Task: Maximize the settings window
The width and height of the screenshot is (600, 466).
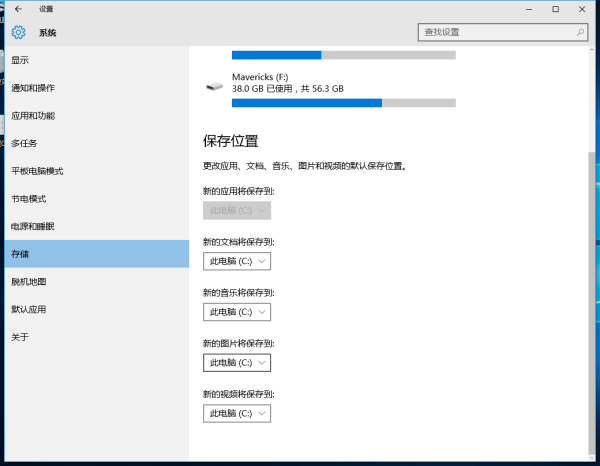Action: [556, 9]
